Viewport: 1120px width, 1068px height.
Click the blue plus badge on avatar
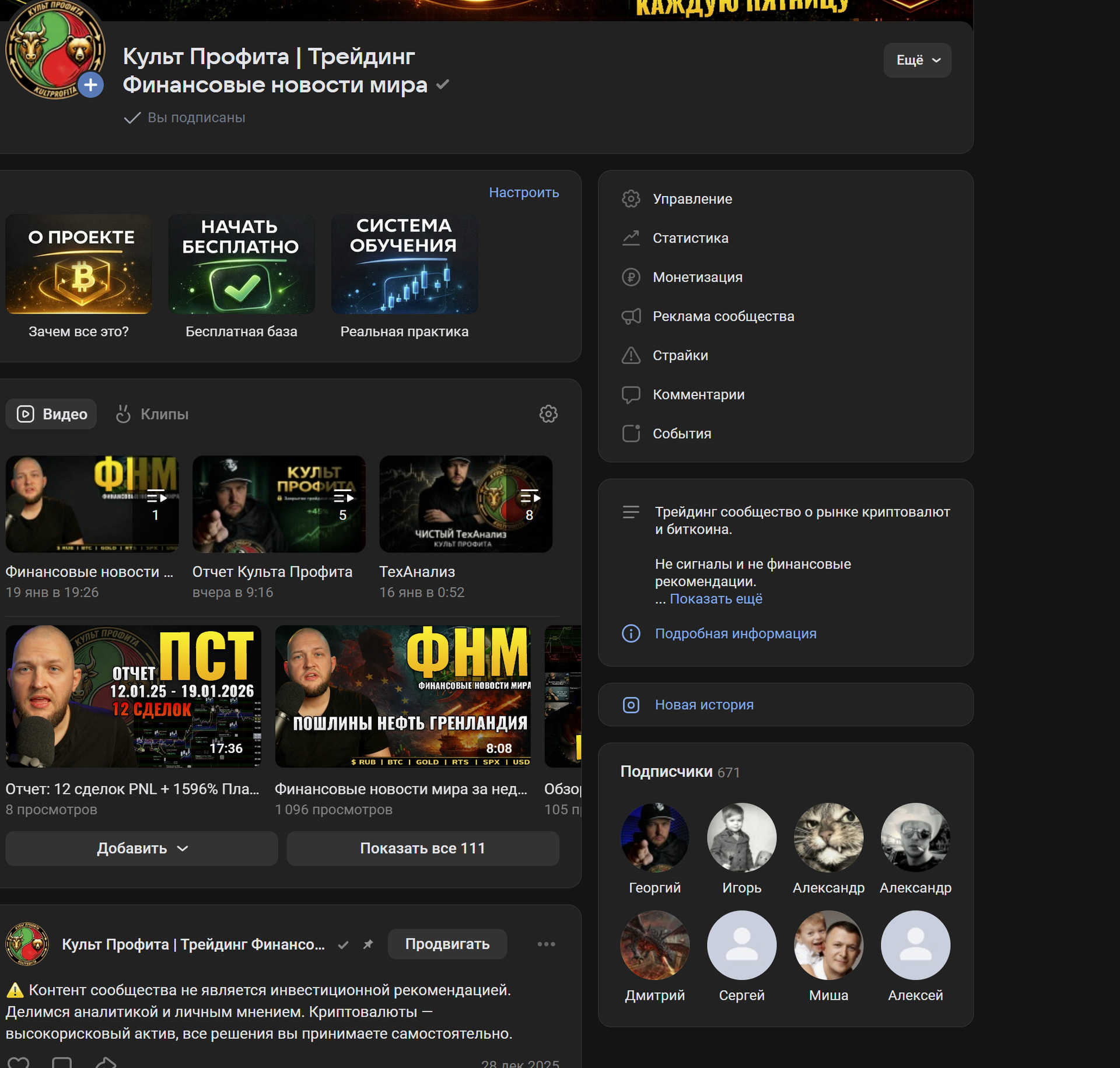[90, 85]
